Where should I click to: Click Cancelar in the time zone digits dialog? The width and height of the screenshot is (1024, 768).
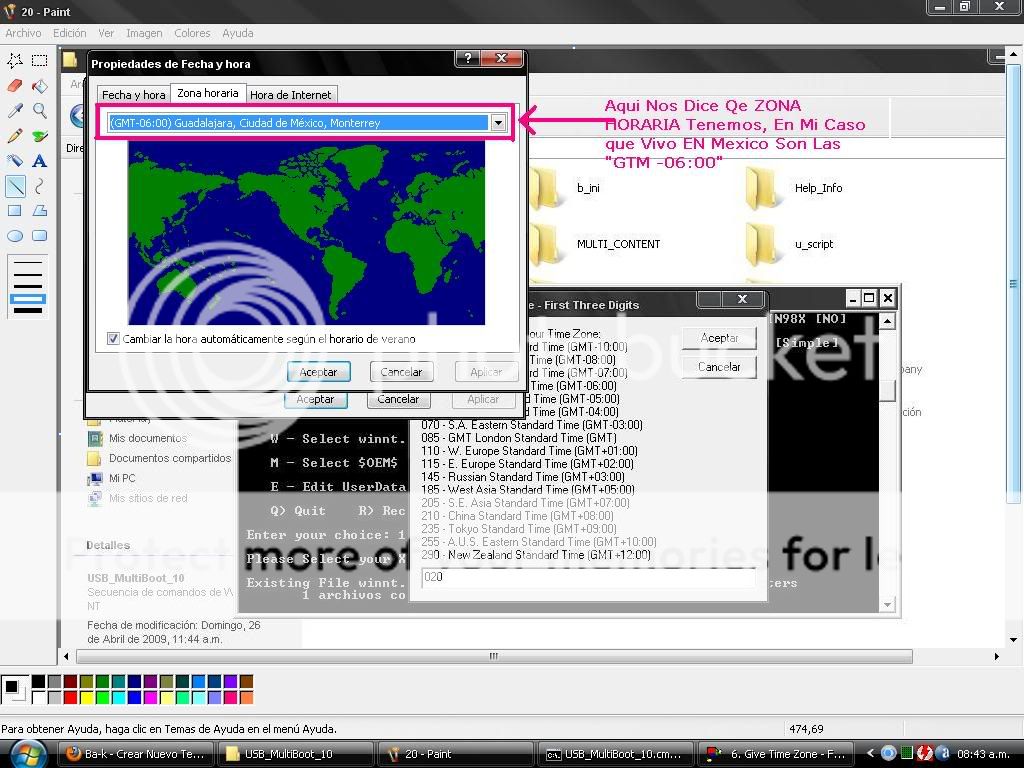(x=719, y=367)
